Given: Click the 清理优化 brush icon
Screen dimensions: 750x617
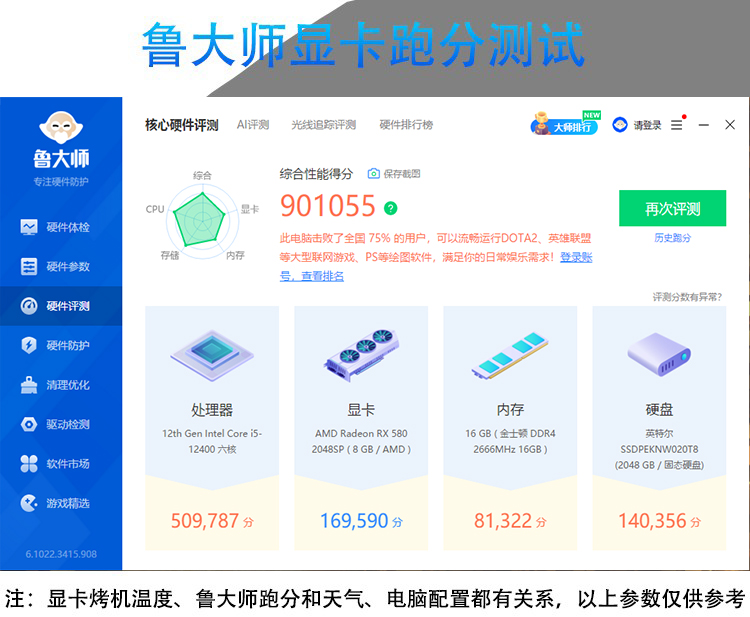Looking at the screenshot, I should tap(29, 385).
